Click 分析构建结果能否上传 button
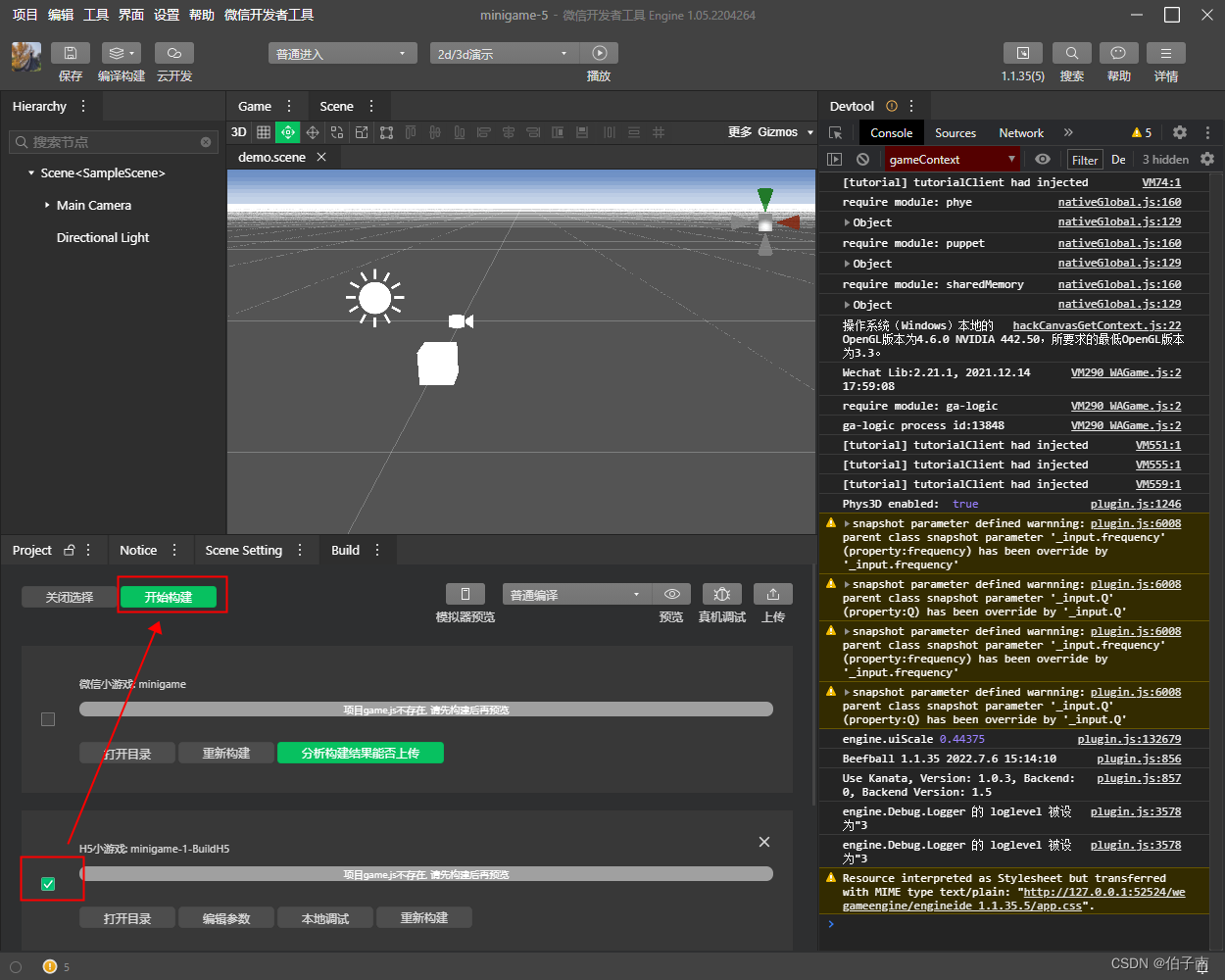 tap(361, 753)
